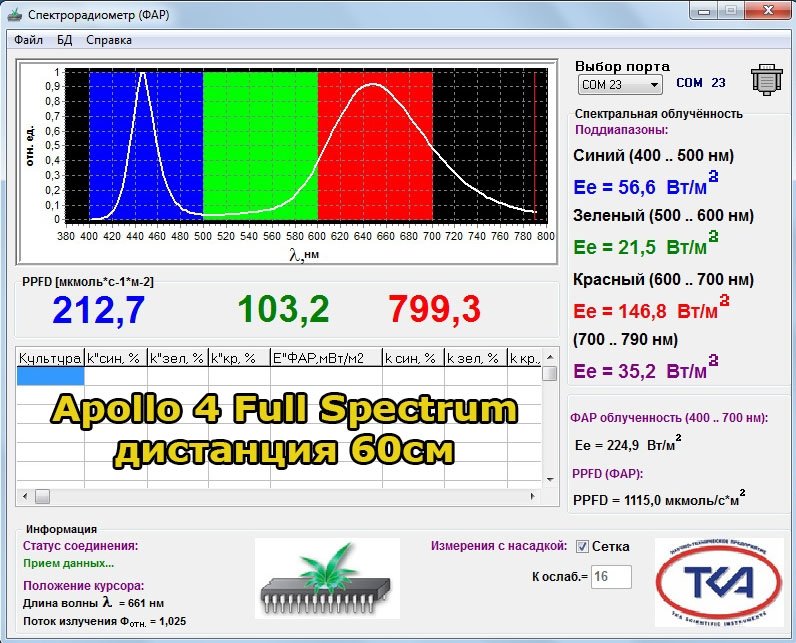
Task: Click the PPFD = 1115,0 value
Action: 659,498
